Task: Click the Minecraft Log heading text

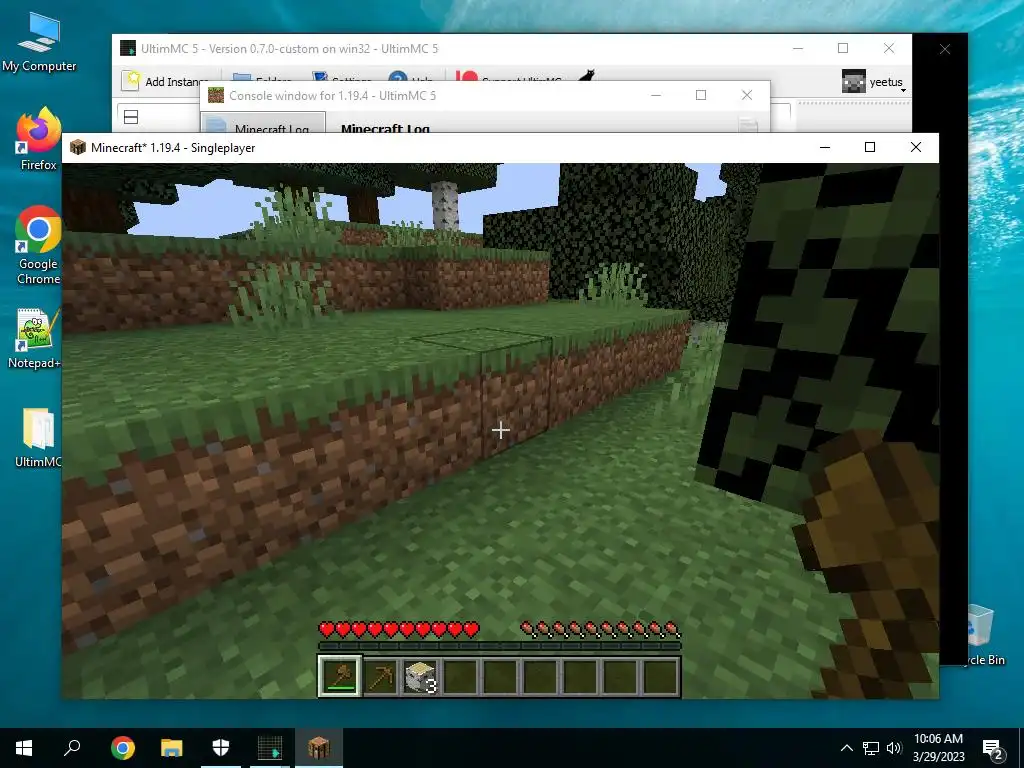Action: pos(385,128)
